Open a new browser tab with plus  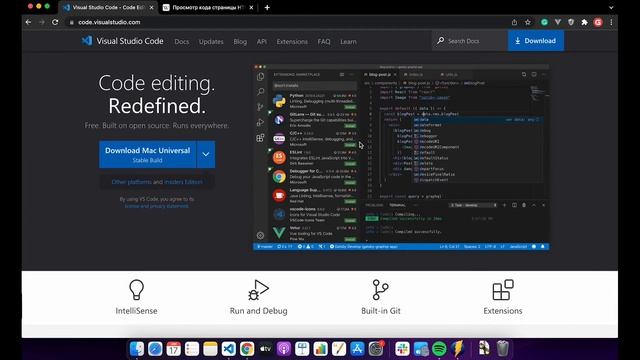[x=267, y=7]
